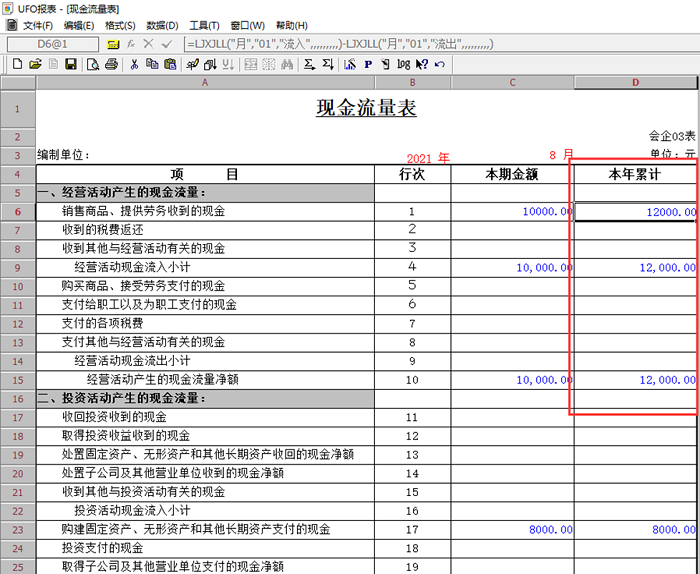Confirm formula with the checkmark icon
The width and height of the screenshot is (700, 574).
(167, 44)
